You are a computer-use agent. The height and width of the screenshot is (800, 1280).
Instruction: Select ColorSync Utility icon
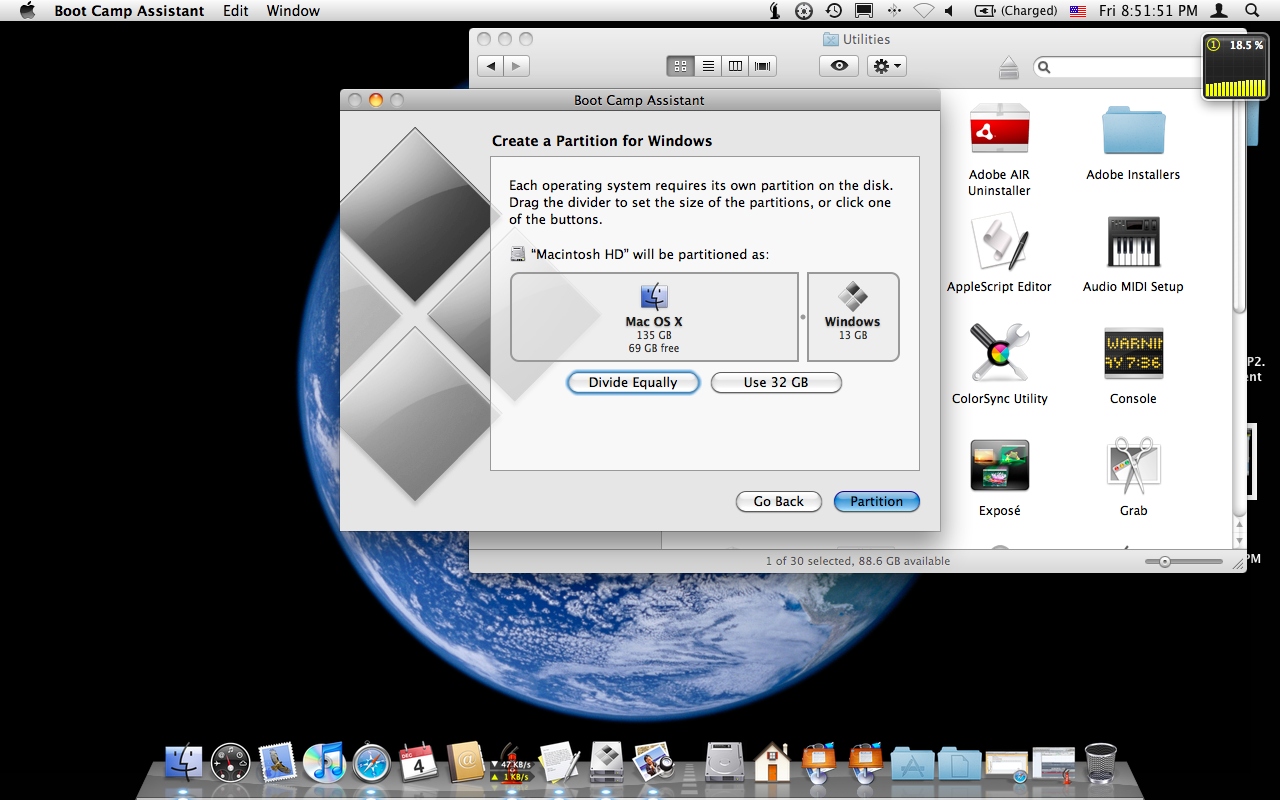(x=999, y=353)
